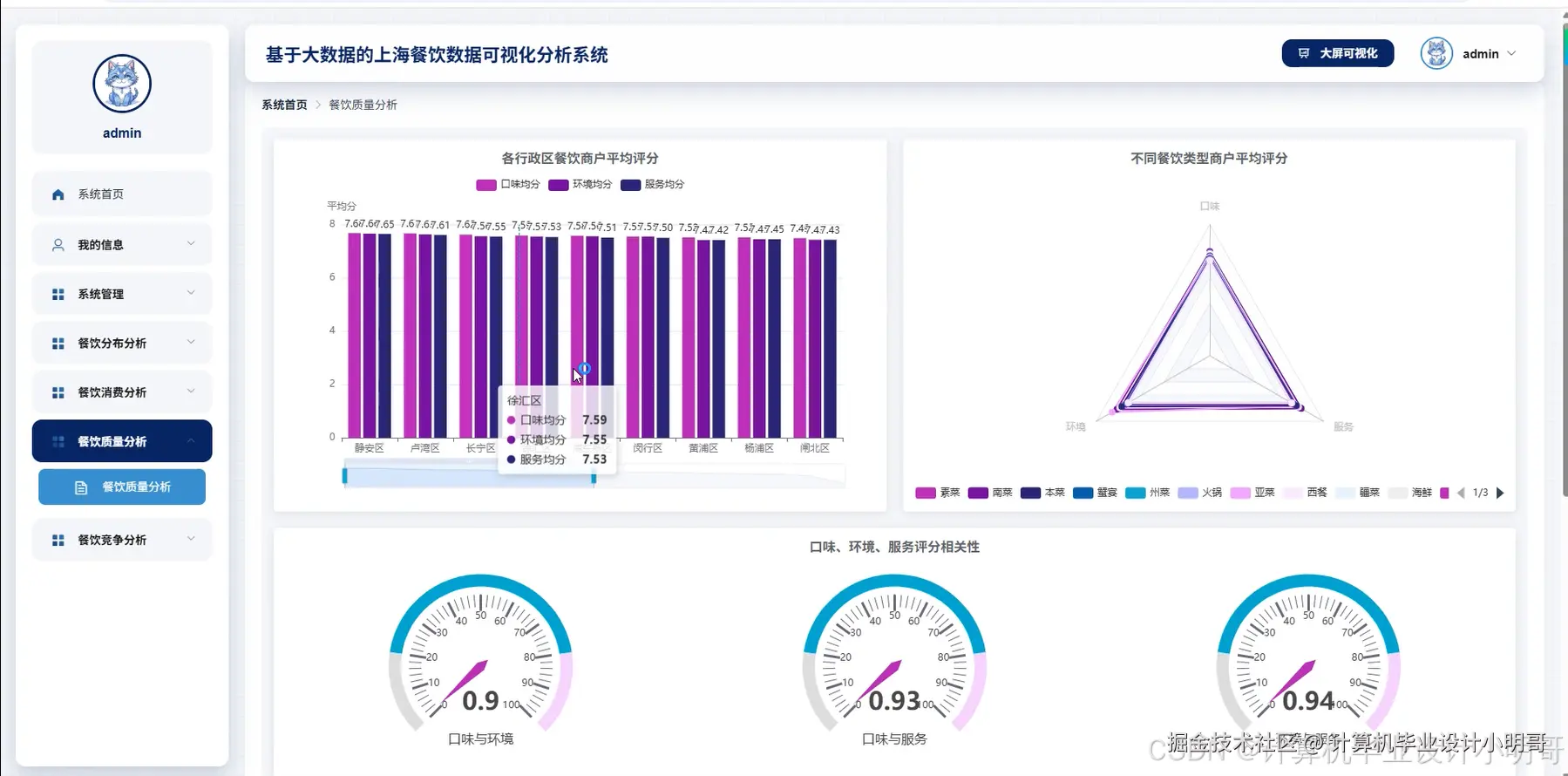Expand 餐饮分布分析 menu chevron
The height and width of the screenshot is (776, 1568).
coord(191,342)
